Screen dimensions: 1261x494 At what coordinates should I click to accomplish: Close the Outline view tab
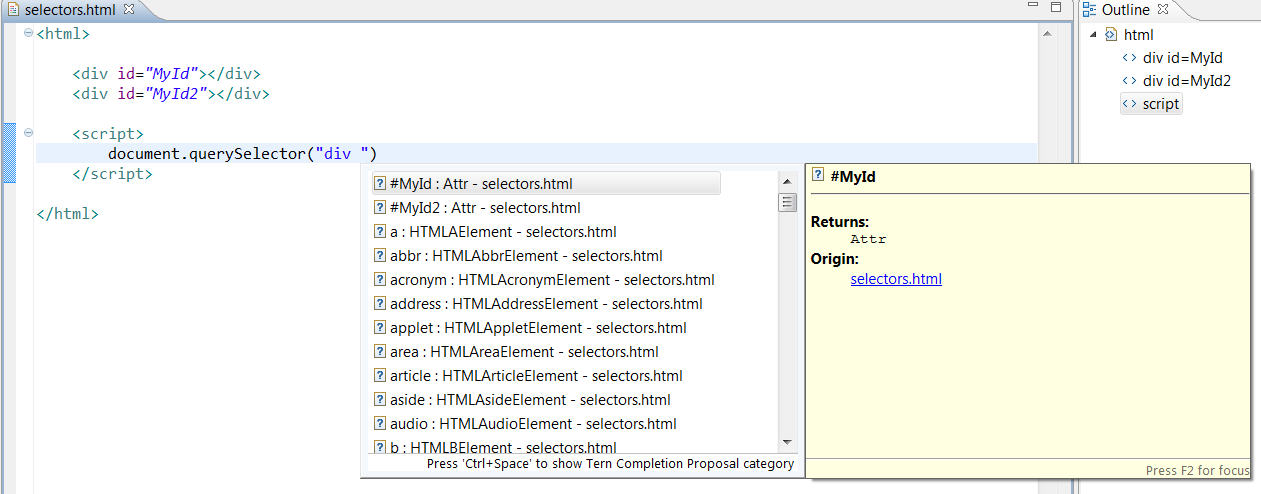coord(1162,9)
